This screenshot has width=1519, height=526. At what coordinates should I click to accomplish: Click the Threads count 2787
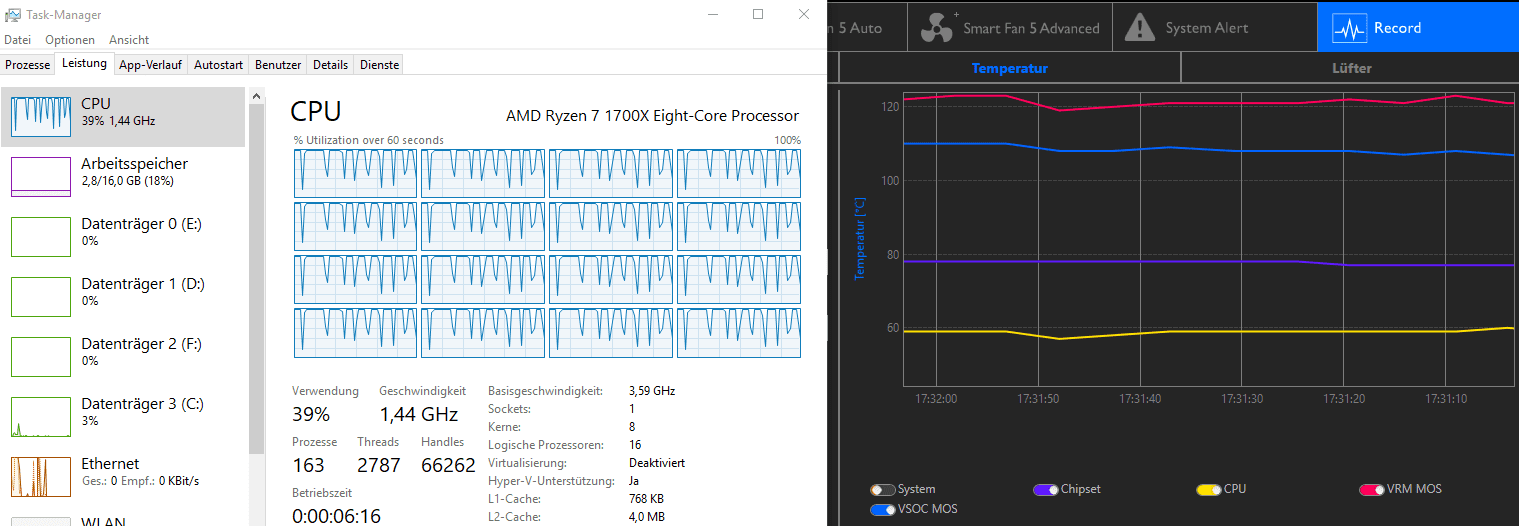click(379, 465)
